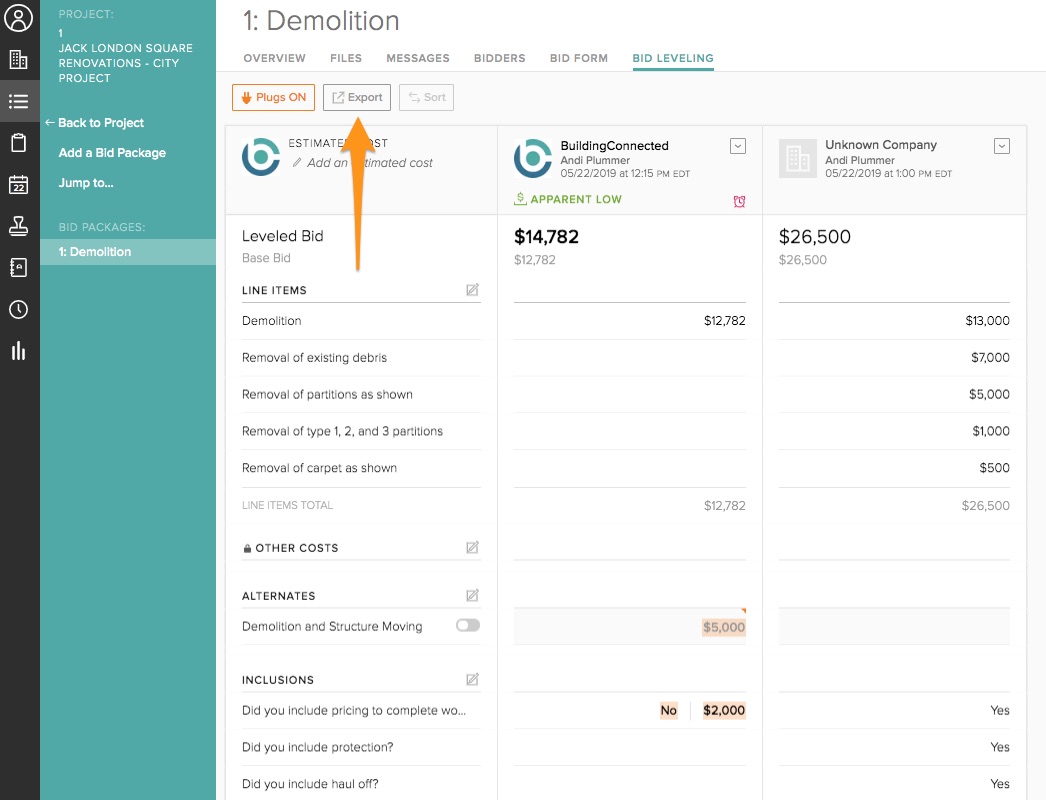Click the edit icon beside Inclusions
Image resolution: width=1046 pixels, height=800 pixels.
[472, 680]
